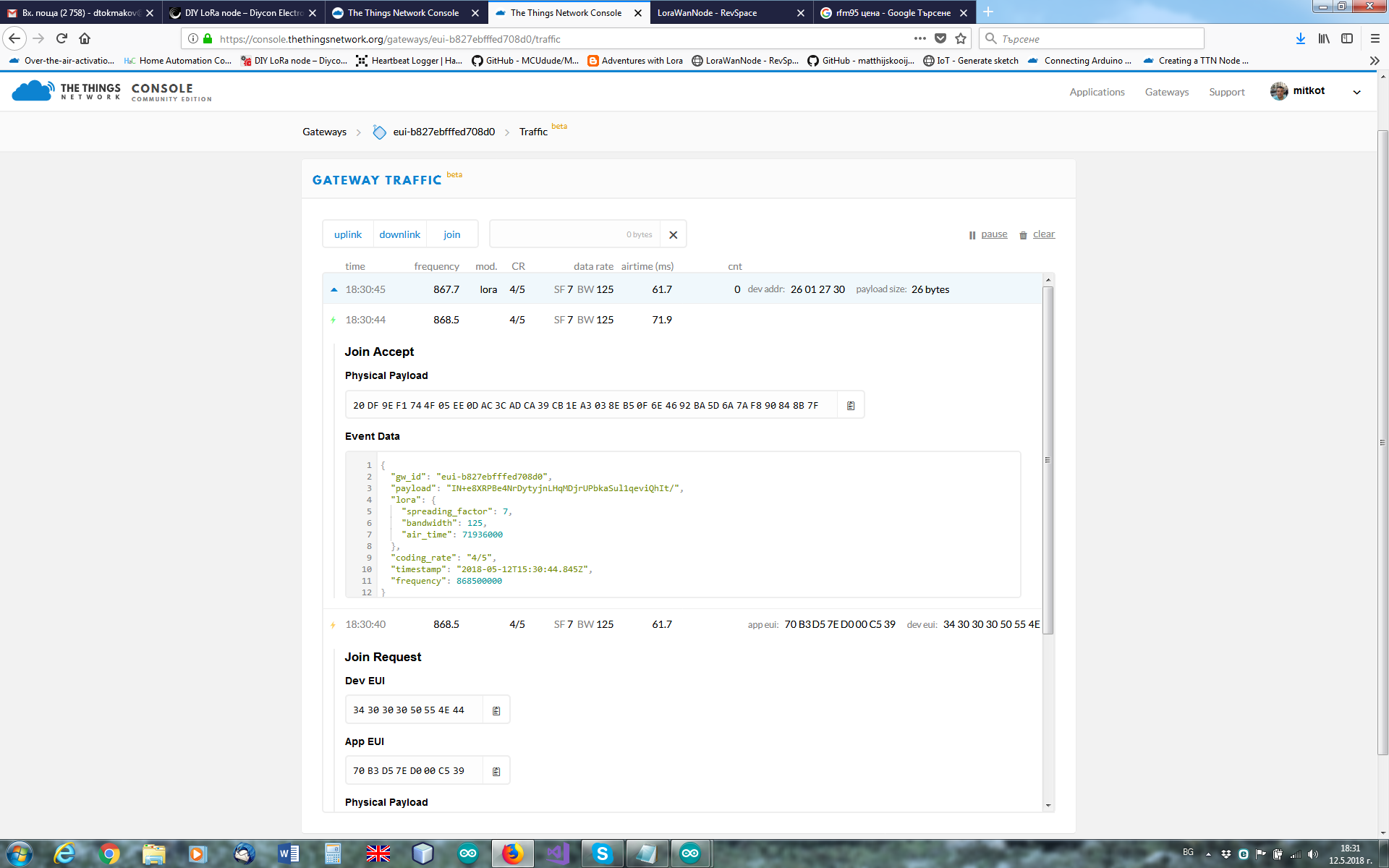This screenshot has width=1389, height=868.
Task: Toggle the traffic stream pause state
Action: tap(988, 233)
